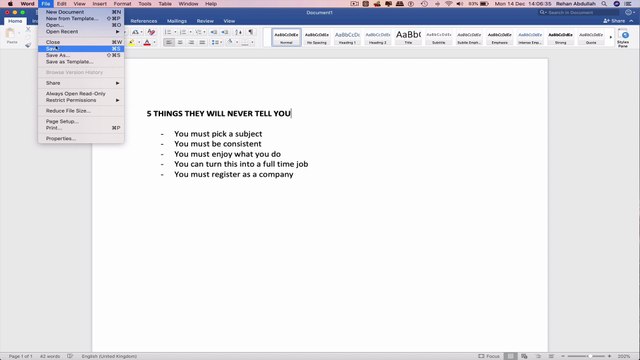Toggle Center paragraph alignment
Viewport: 640px width, 360px height.
[x=180, y=42]
